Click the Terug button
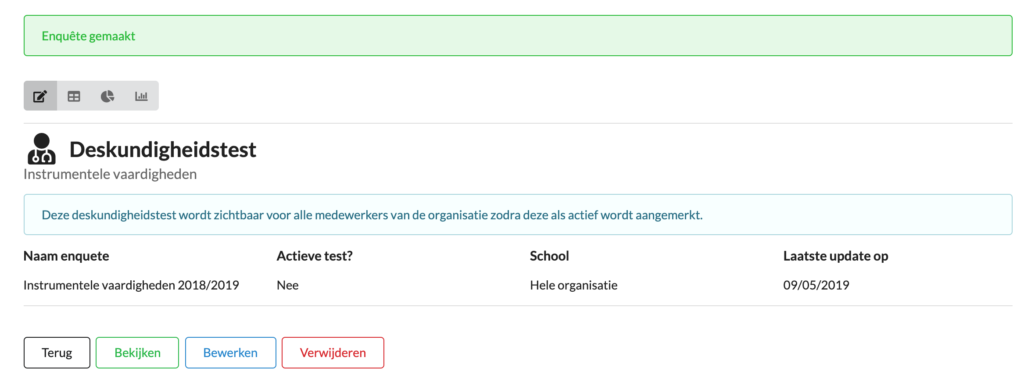 [57, 353]
